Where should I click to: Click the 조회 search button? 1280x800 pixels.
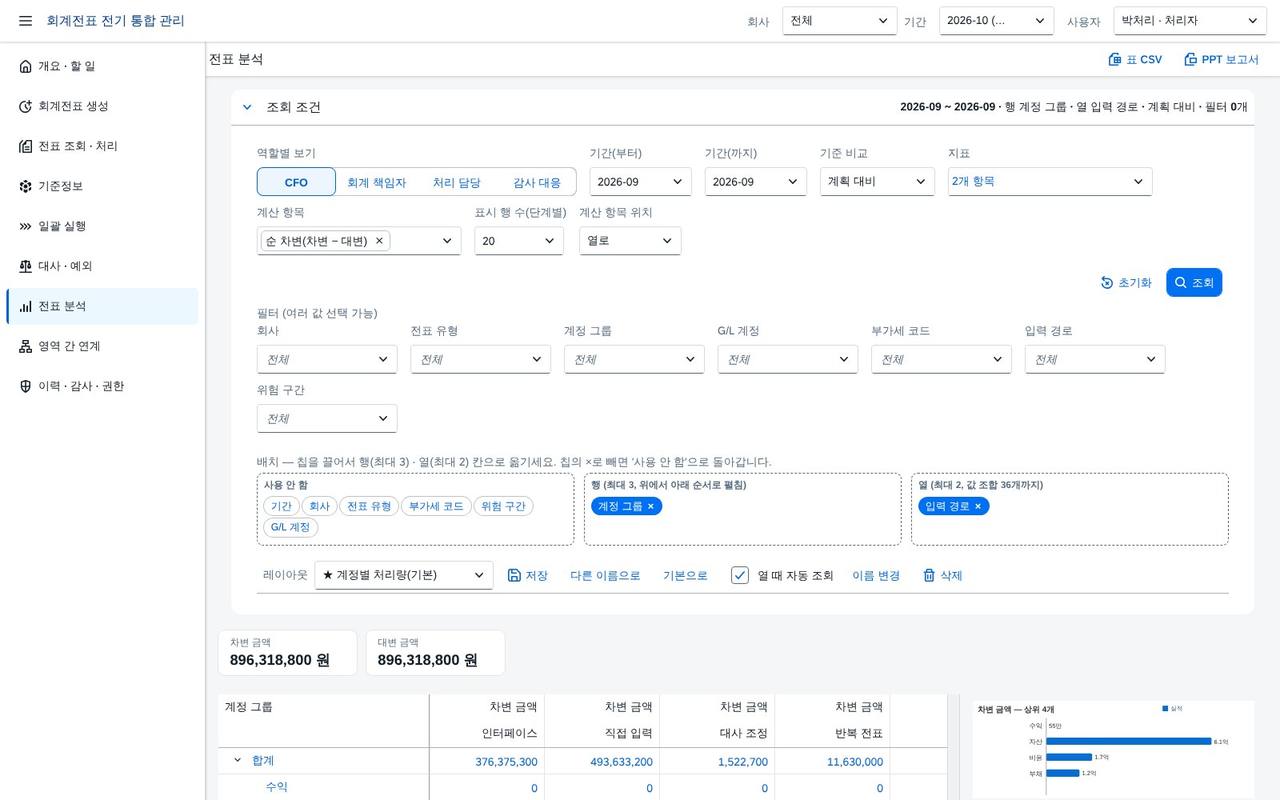(1194, 283)
